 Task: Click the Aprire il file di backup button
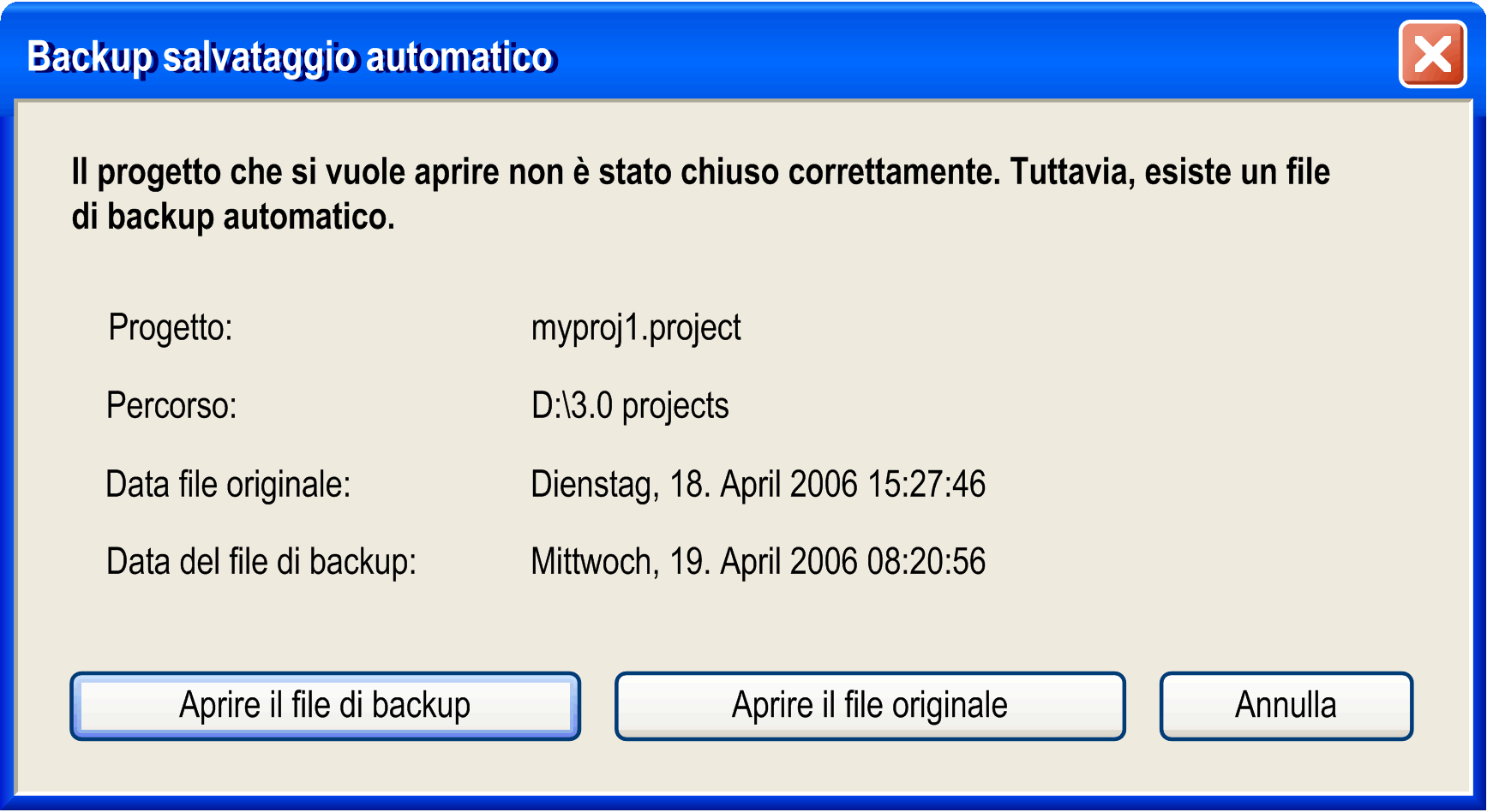click(x=325, y=706)
